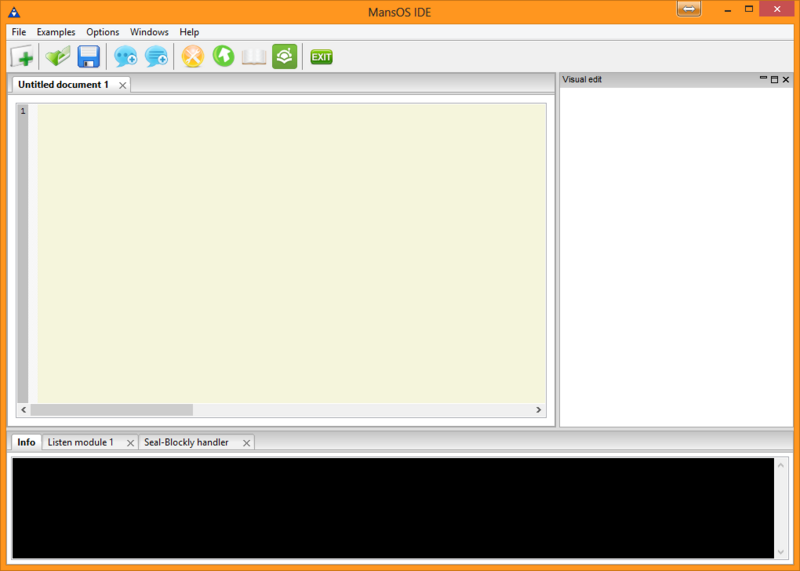Click the green upload arrow icon

click(x=223, y=56)
